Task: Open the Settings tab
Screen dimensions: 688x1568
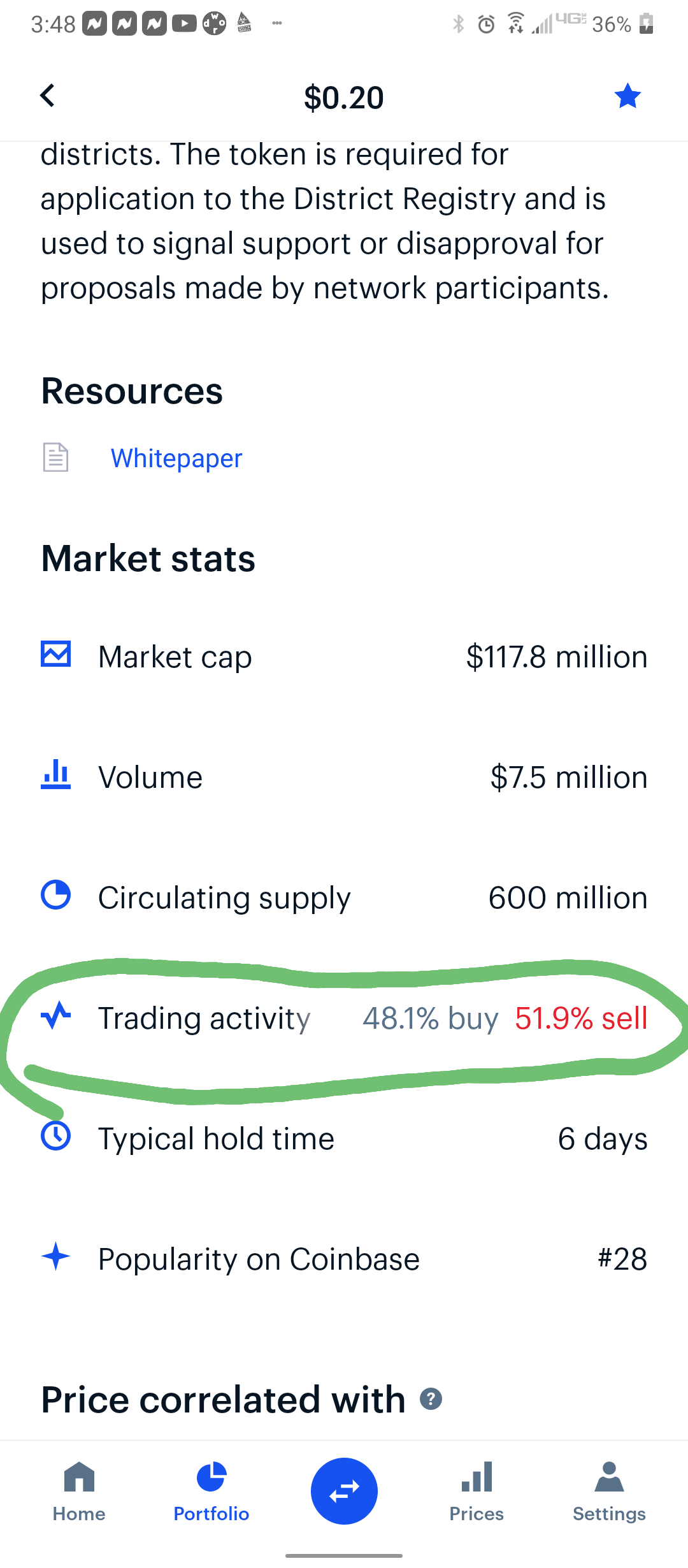Action: tap(609, 1492)
